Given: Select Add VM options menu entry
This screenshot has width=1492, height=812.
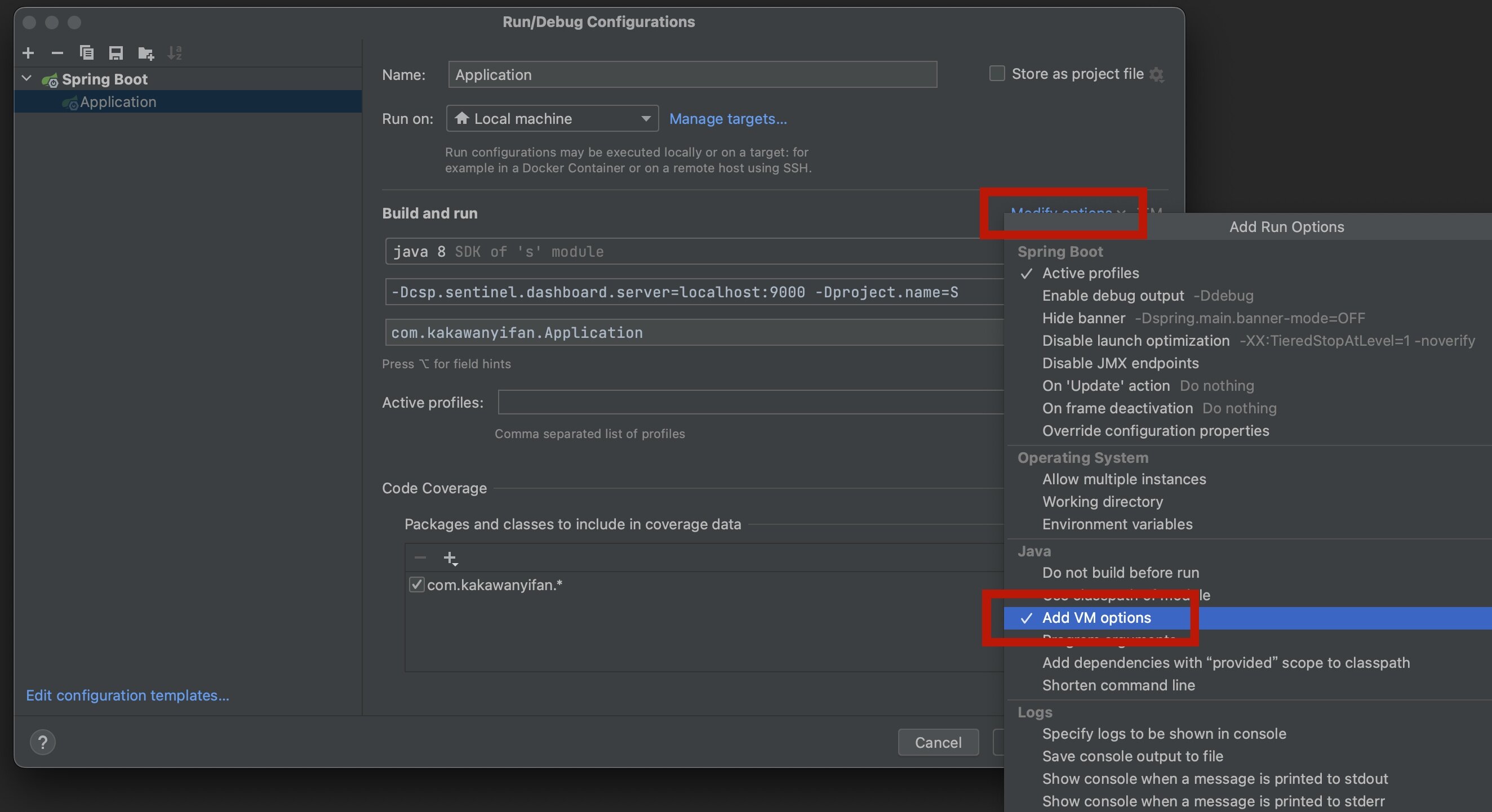Looking at the screenshot, I should pyautogui.click(x=1096, y=618).
